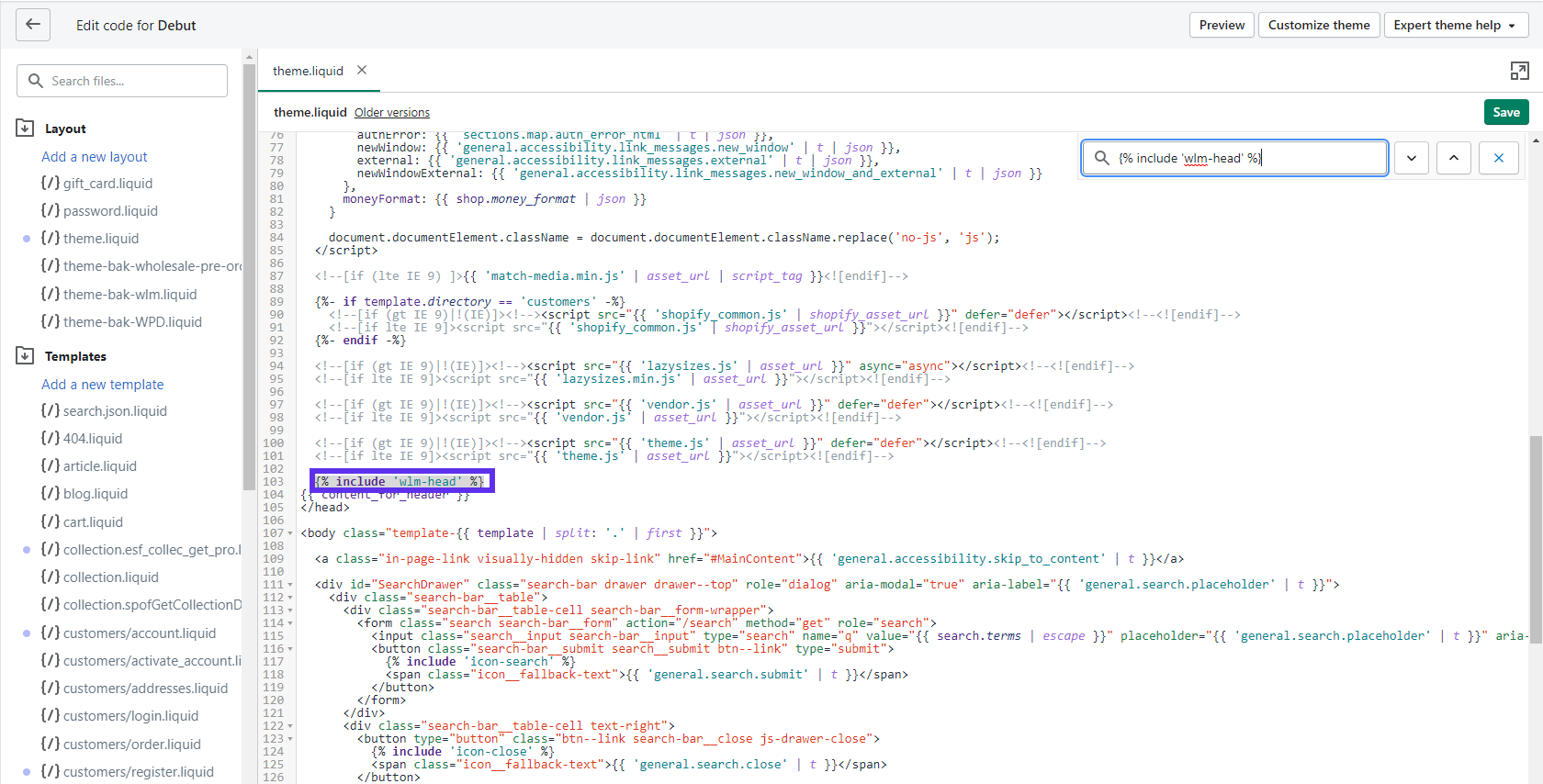
Task: Click the include 'wlm-head' code line
Action: (x=400, y=481)
